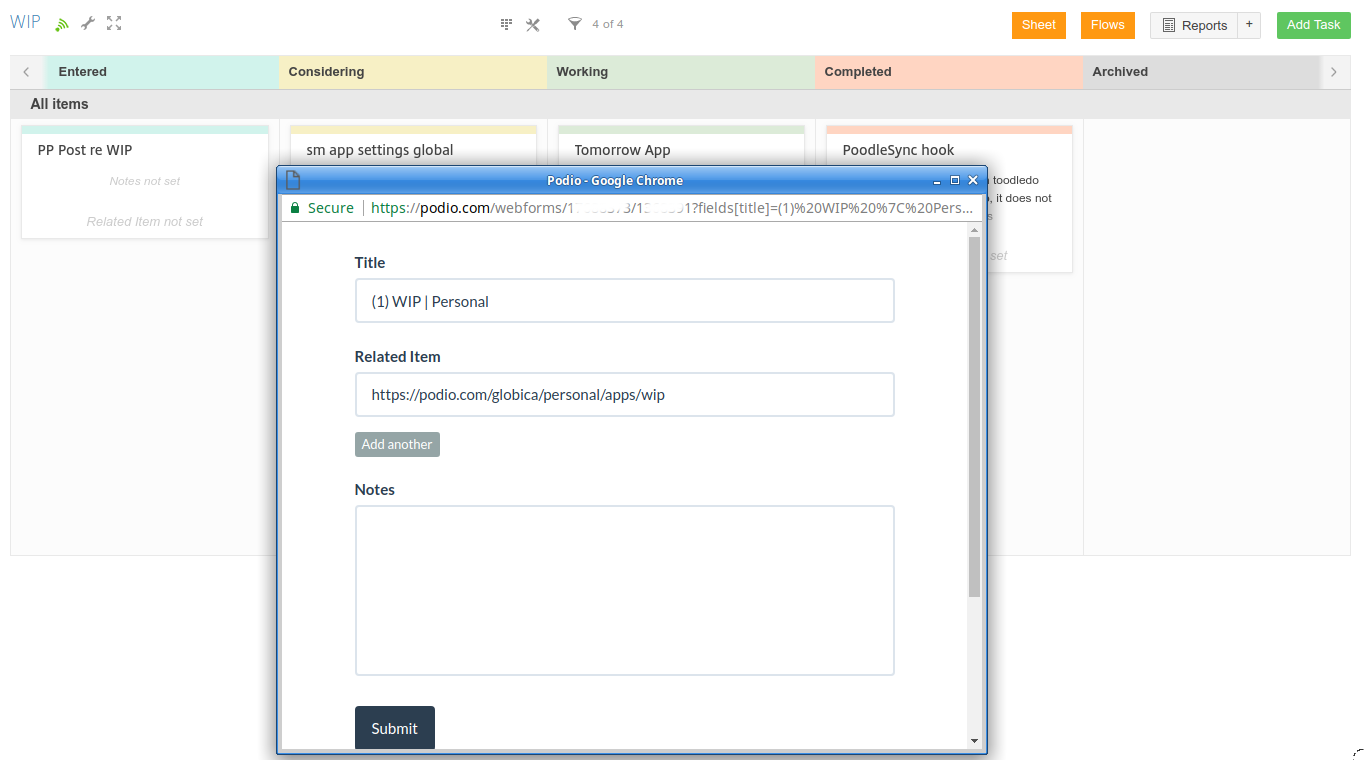Maximize the Podio Chrome popup window
1364x760 pixels.
[955, 181]
